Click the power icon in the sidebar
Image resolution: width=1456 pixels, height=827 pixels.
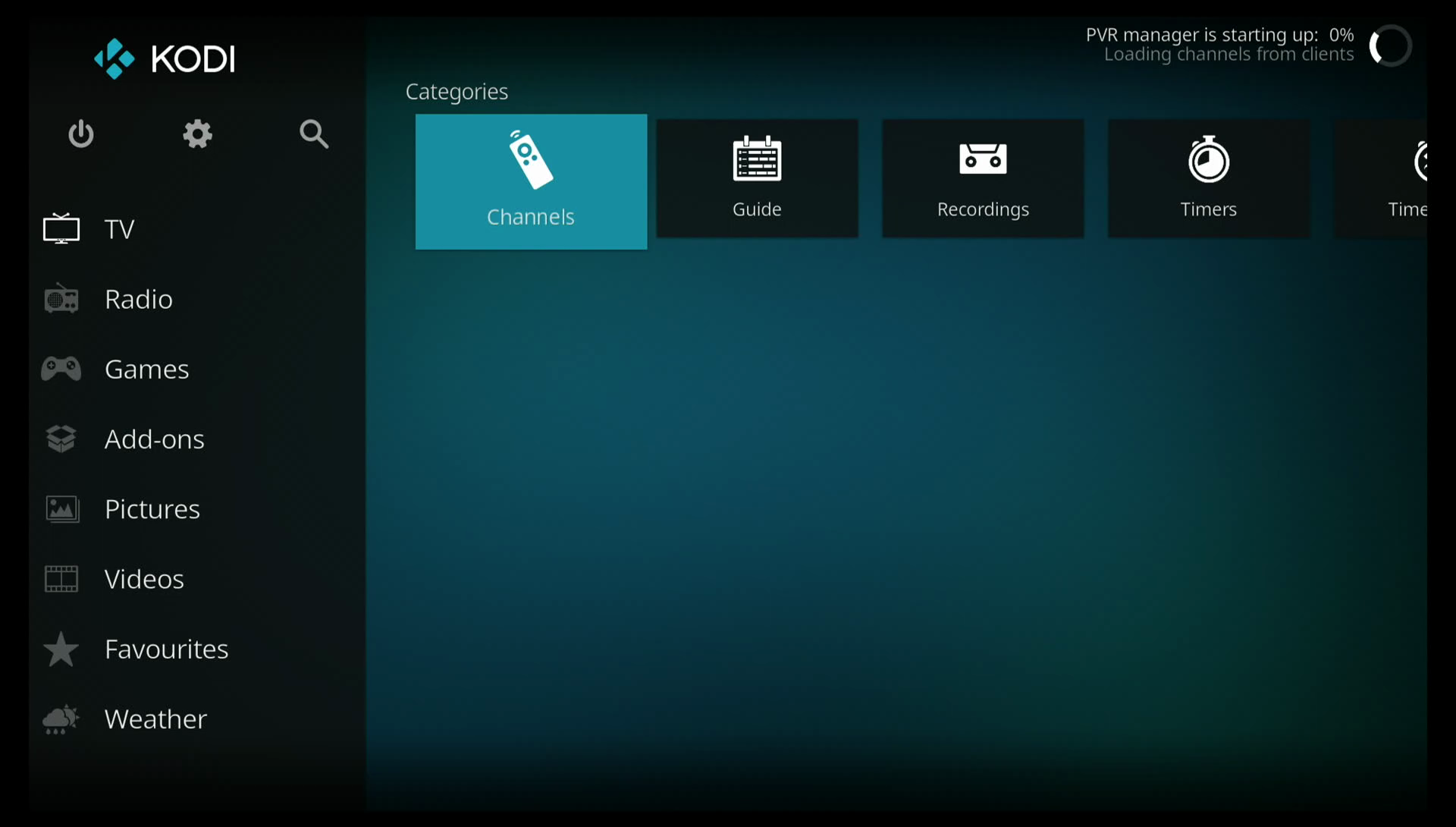[80, 134]
